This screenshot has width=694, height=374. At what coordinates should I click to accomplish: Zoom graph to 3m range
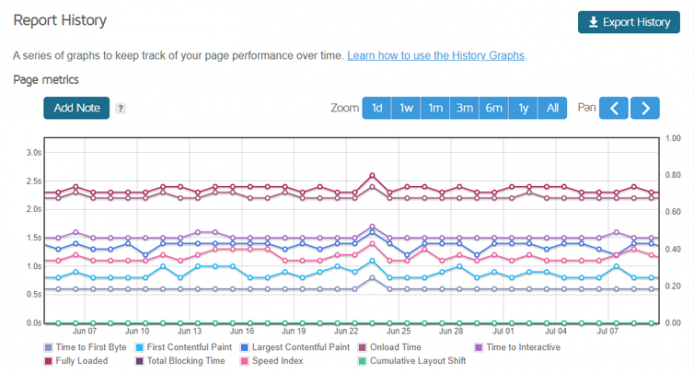[x=464, y=108]
